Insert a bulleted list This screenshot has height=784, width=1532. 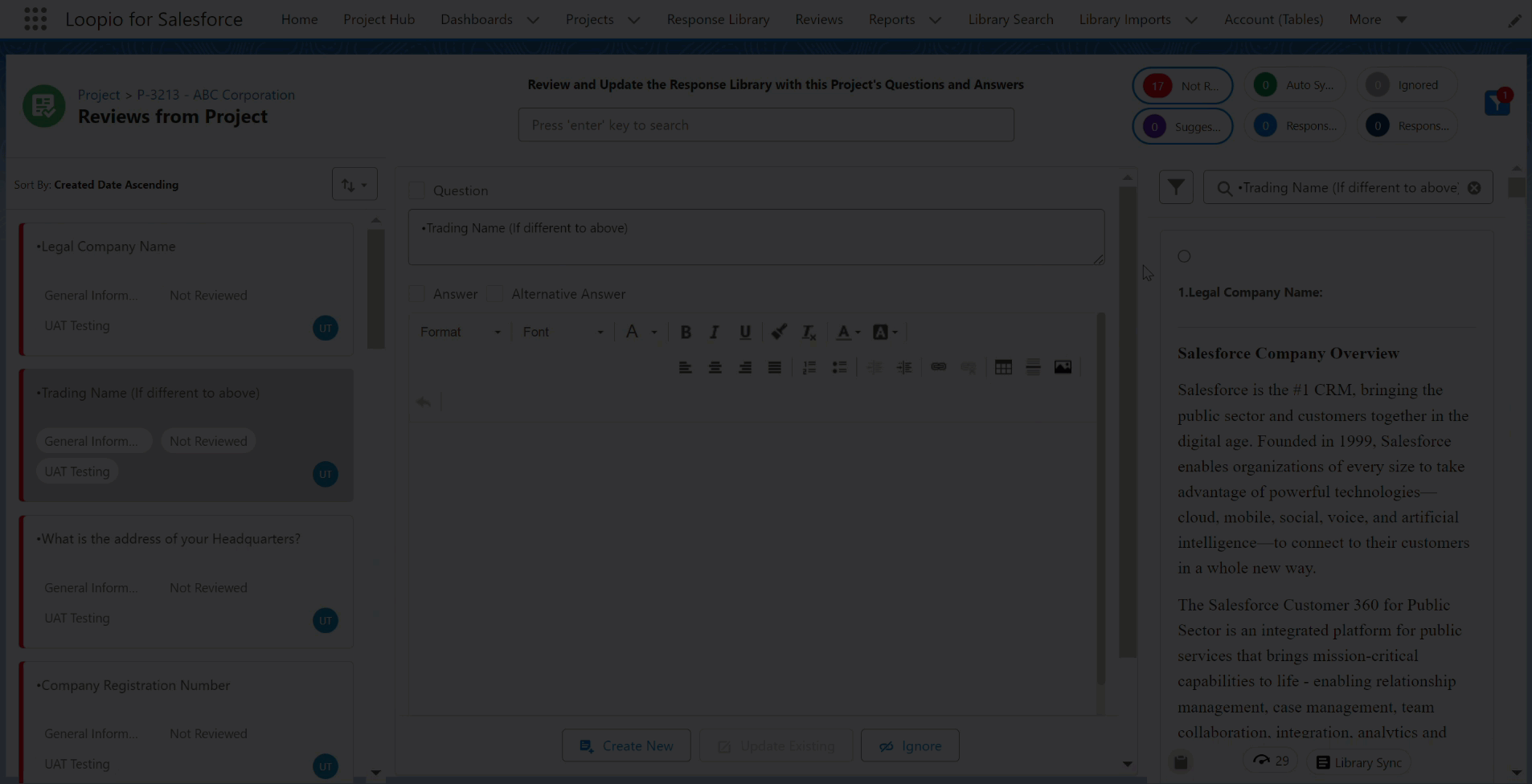(x=839, y=367)
